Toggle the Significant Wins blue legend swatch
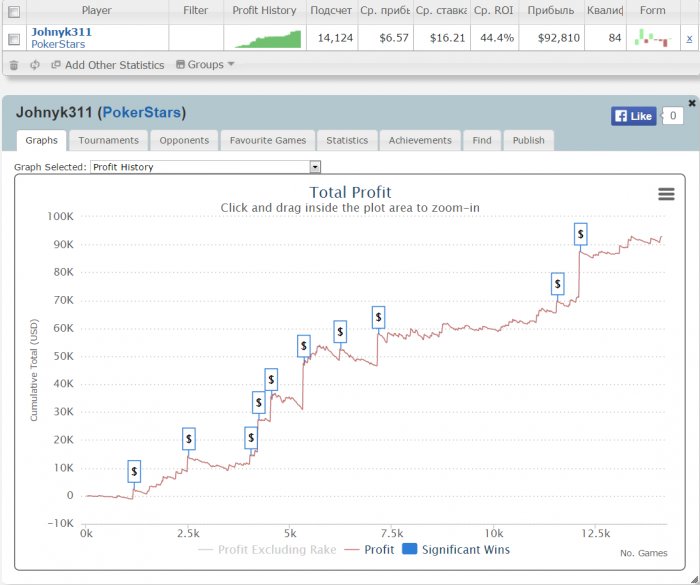700x585 pixels. tap(409, 549)
